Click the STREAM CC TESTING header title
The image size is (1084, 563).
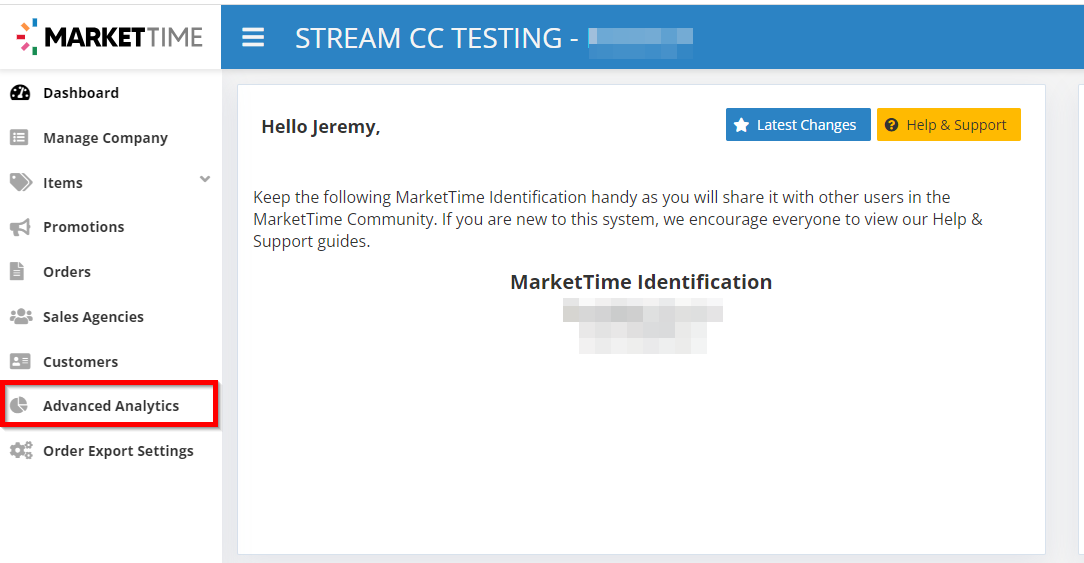coord(437,38)
